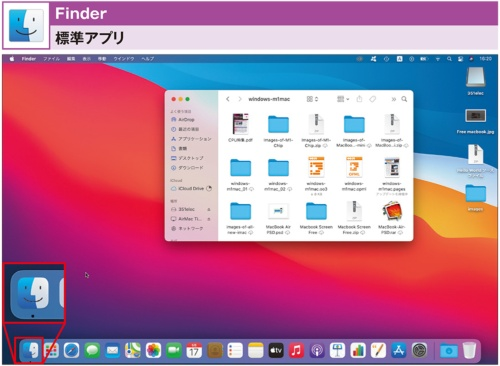Select the windows-m1mac_01 folder
Viewport: 500px width, 366px height.
tap(240, 174)
